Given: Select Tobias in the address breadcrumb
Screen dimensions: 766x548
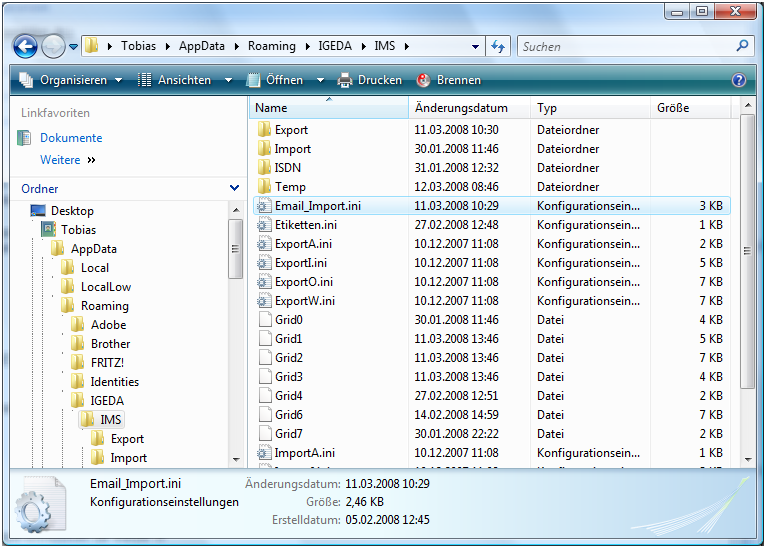Looking at the screenshot, I should 139,46.
